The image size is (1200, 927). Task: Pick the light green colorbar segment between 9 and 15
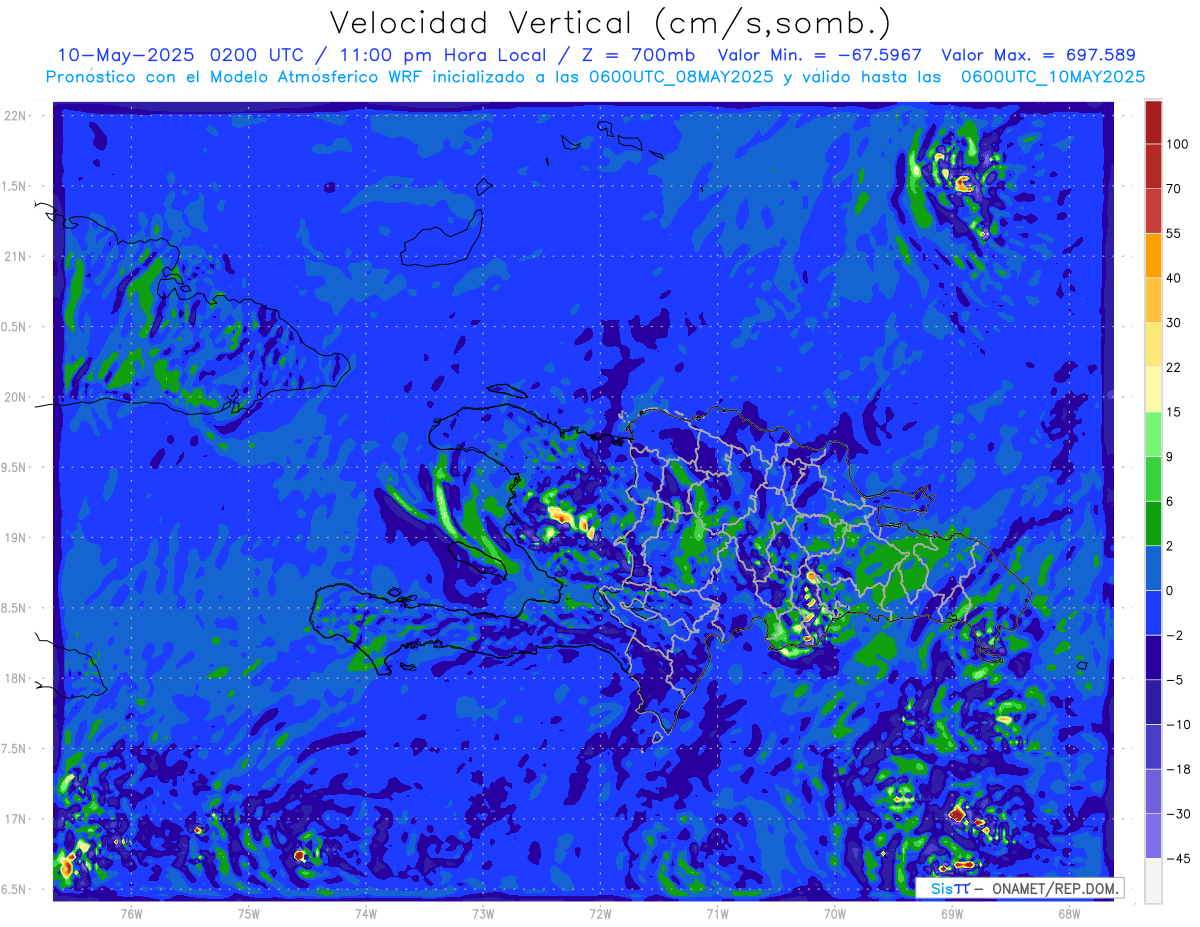click(1153, 435)
